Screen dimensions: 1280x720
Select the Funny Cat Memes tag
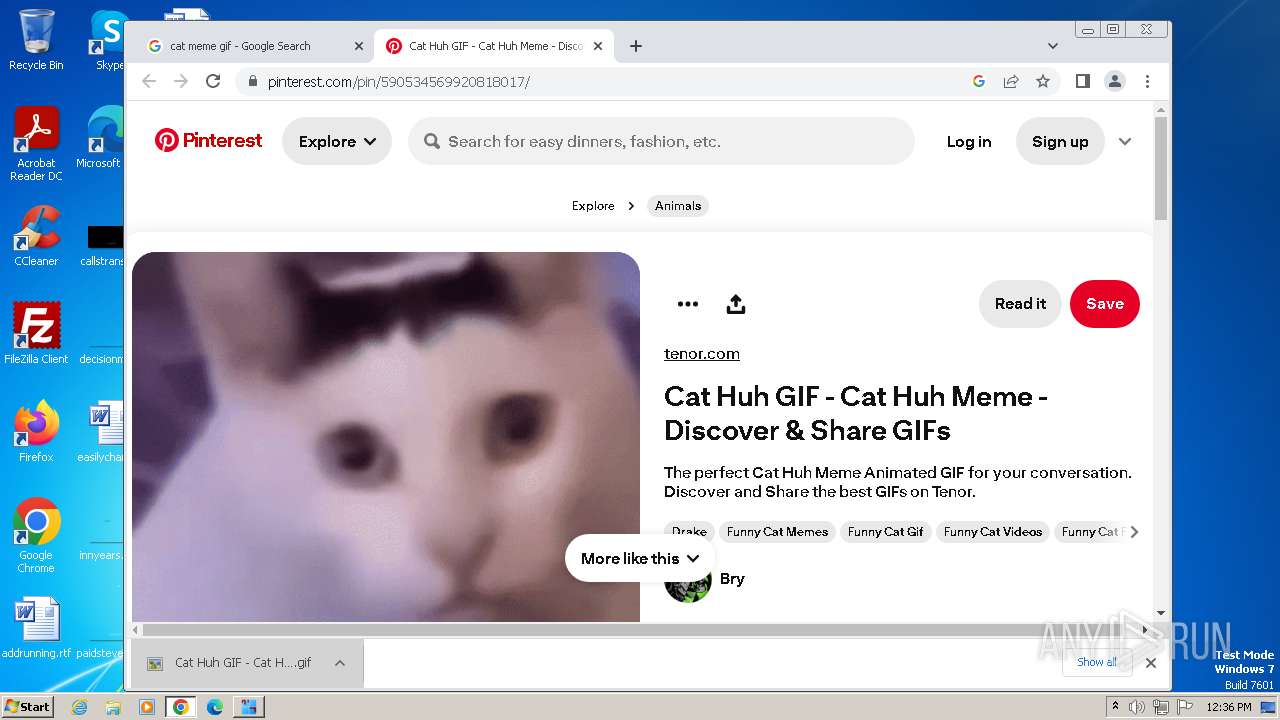tap(777, 532)
